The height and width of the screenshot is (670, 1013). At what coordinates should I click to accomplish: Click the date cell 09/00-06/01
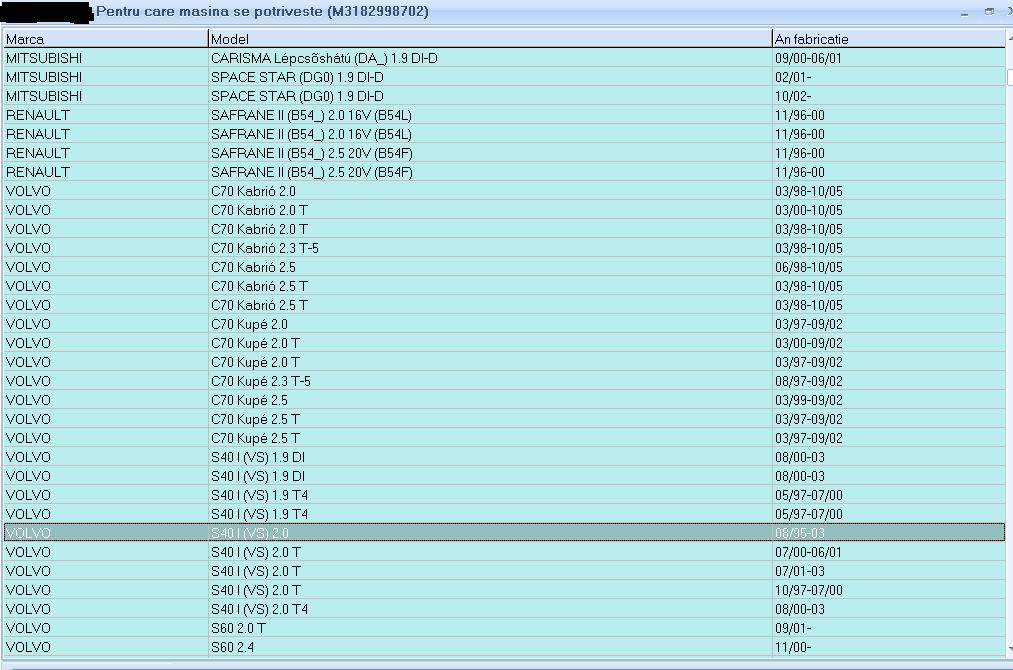[x=889, y=58]
